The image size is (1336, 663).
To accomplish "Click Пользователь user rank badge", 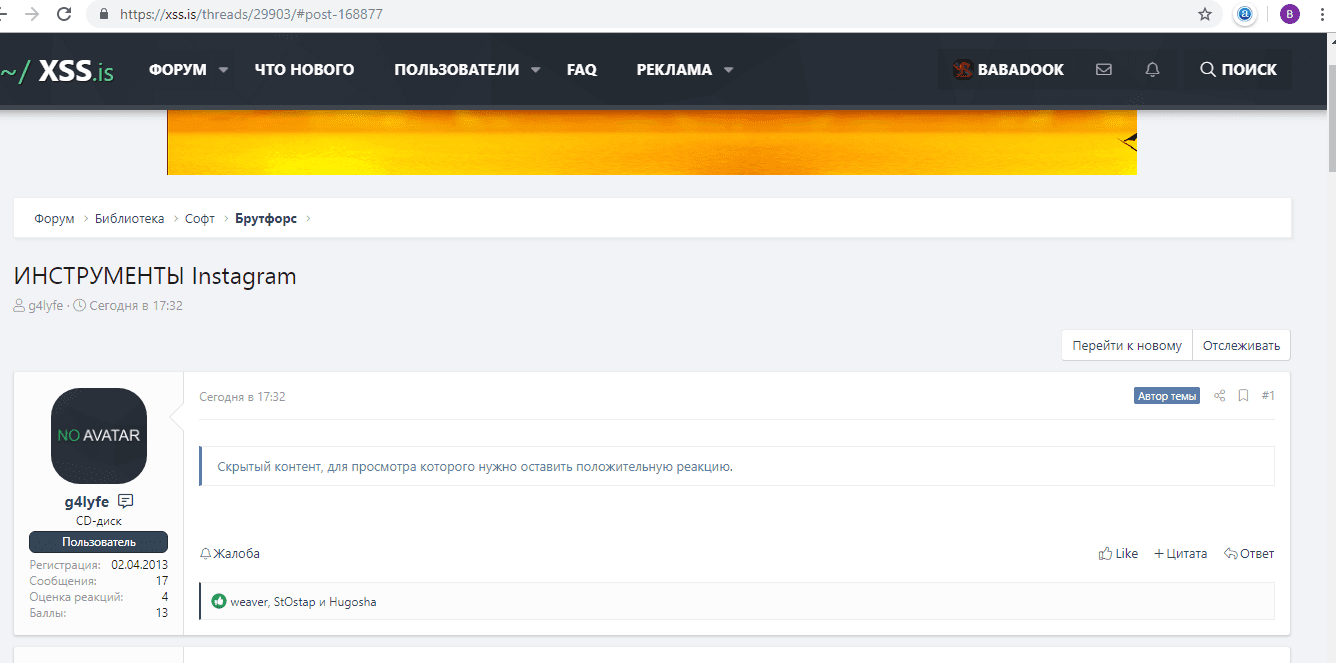I will point(99,542).
